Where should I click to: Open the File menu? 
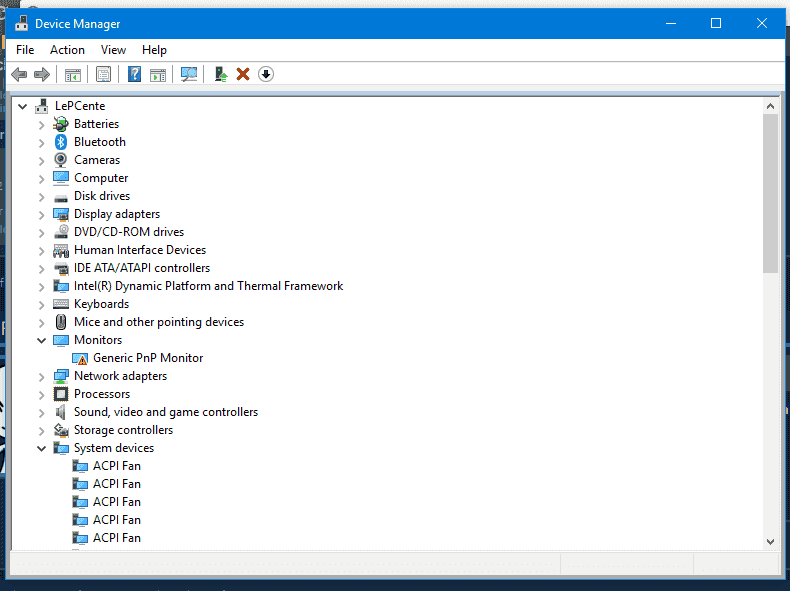(25, 50)
